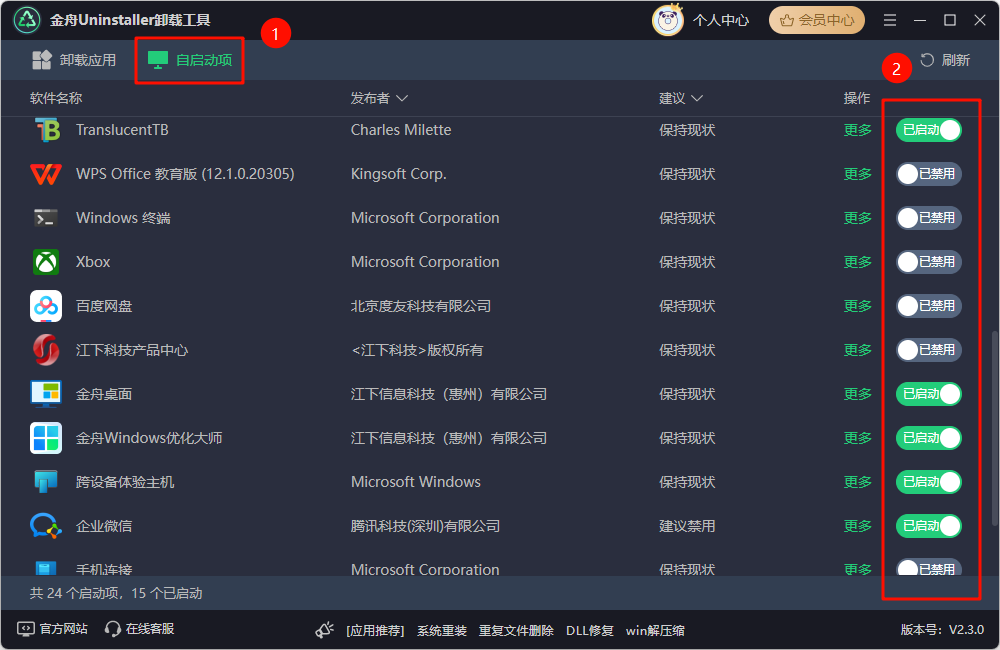1000x650 pixels.
Task: Click 建议禁用 recommendation for 企业微信
Action: pos(687,526)
